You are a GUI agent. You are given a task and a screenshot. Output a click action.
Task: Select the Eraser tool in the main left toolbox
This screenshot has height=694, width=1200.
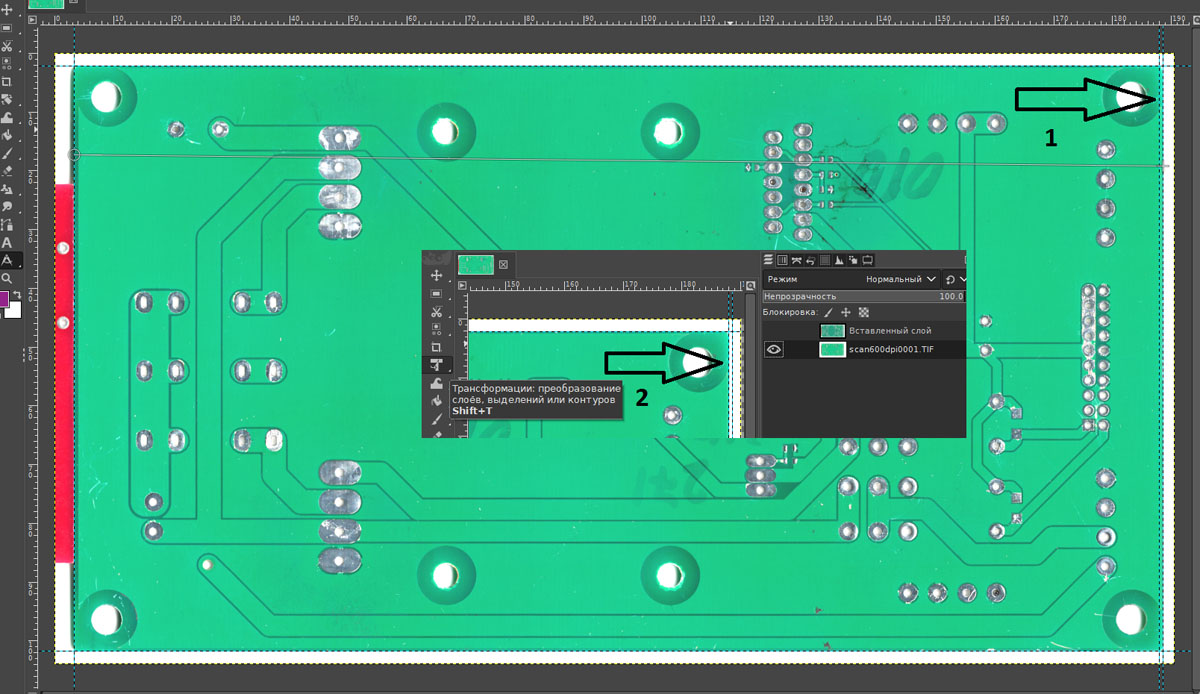(x=6, y=171)
